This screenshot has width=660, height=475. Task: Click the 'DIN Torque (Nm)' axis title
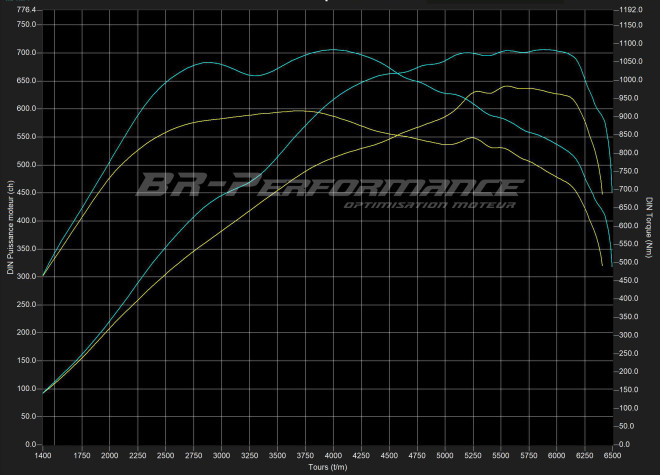pyautogui.click(x=651, y=227)
